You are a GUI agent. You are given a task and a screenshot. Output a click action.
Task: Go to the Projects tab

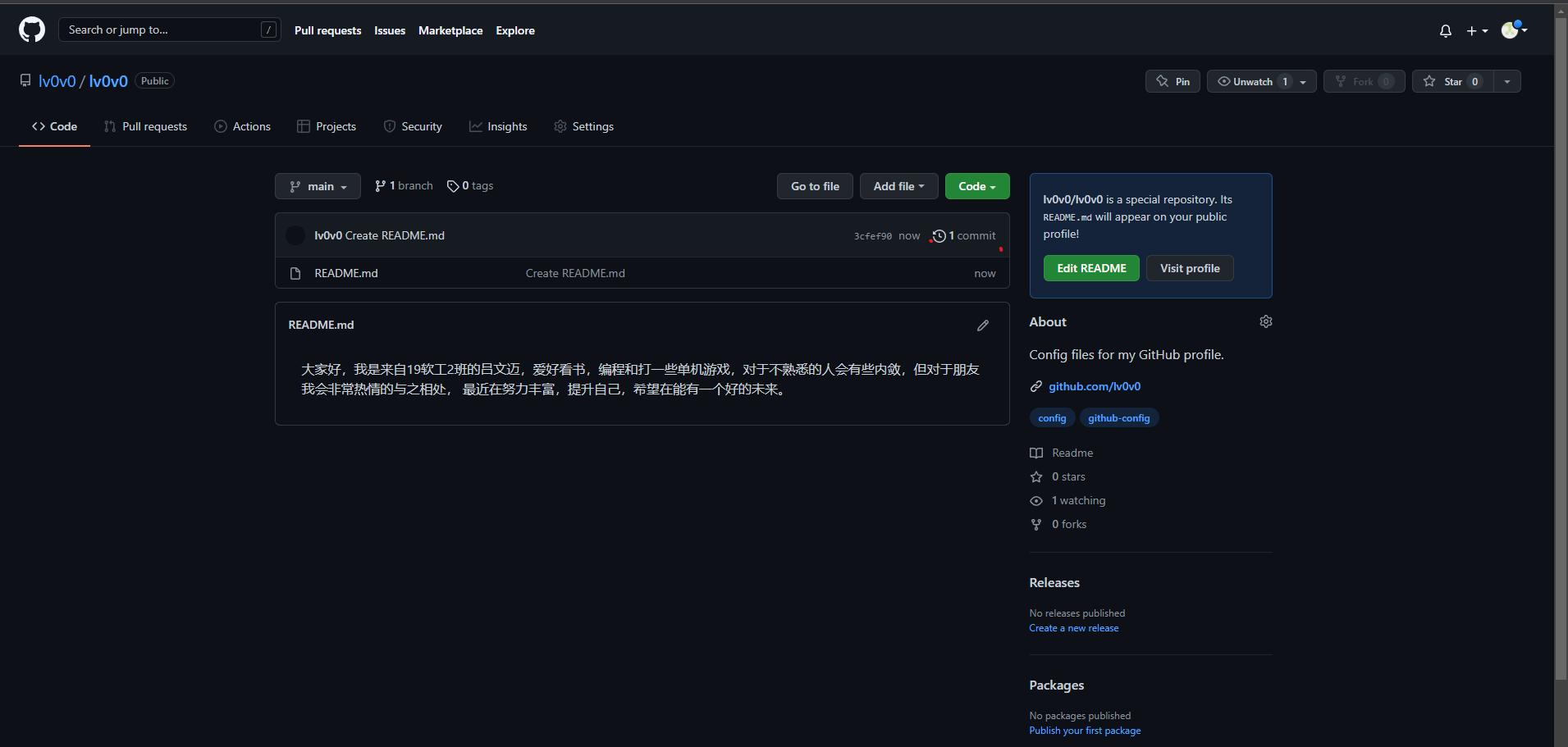point(327,126)
